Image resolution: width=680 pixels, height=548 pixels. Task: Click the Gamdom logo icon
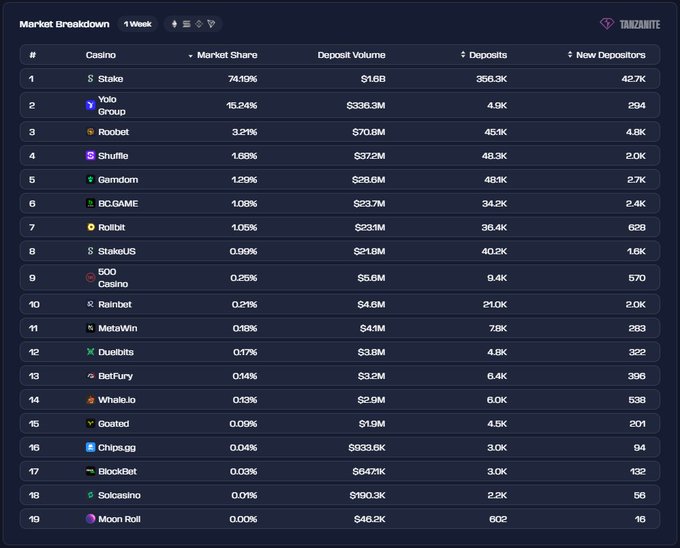[90, 179]
